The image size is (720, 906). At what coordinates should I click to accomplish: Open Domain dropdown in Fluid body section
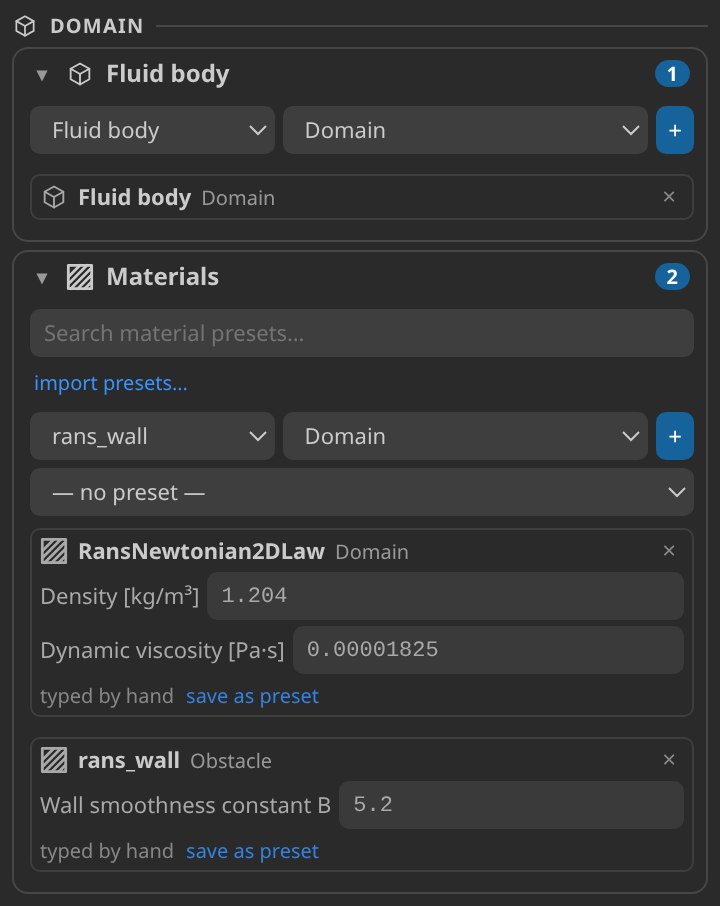(x=465, y=130)
